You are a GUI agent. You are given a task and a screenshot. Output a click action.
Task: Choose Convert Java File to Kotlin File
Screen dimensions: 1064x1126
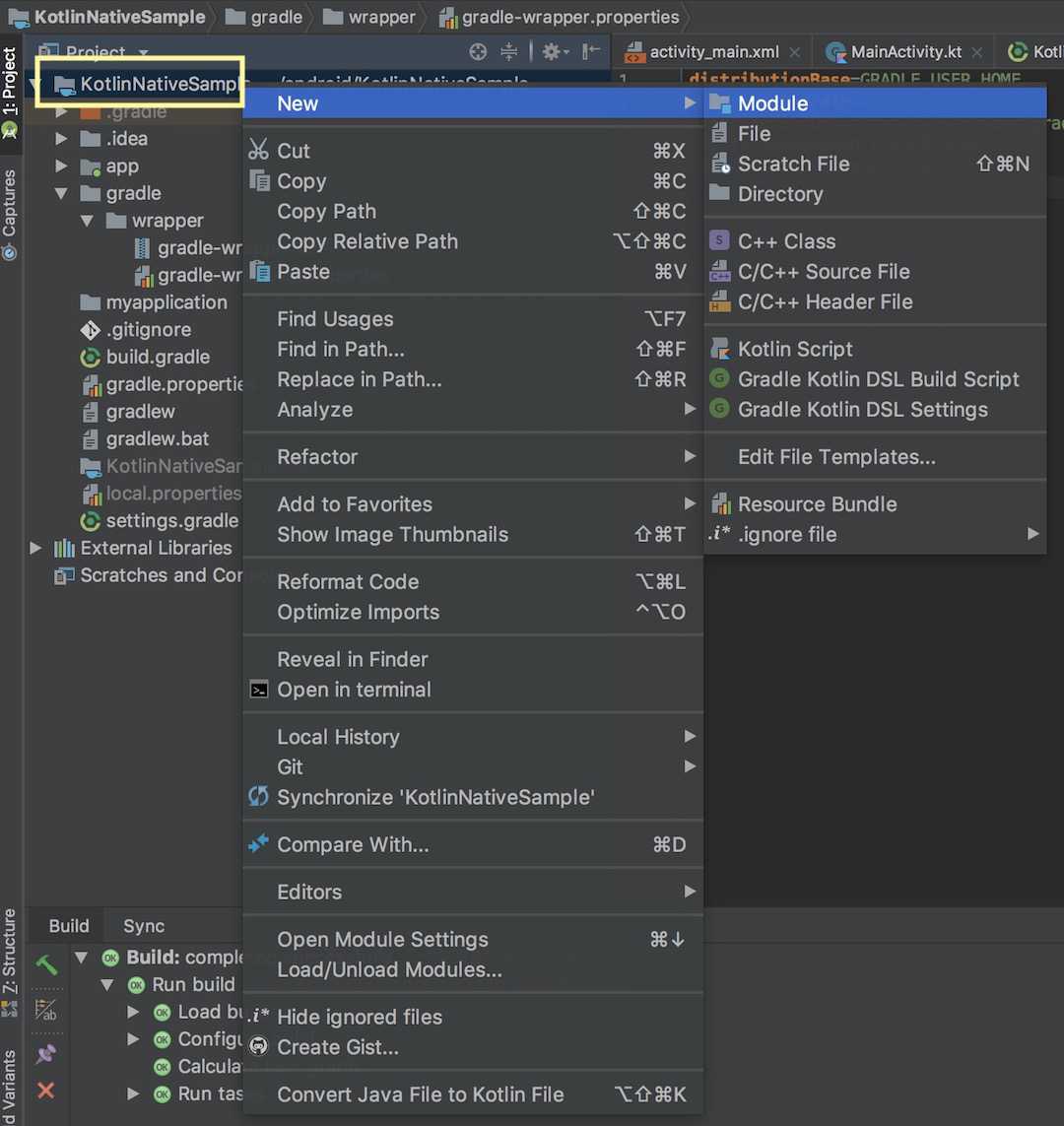click(x=473, y=1094)
